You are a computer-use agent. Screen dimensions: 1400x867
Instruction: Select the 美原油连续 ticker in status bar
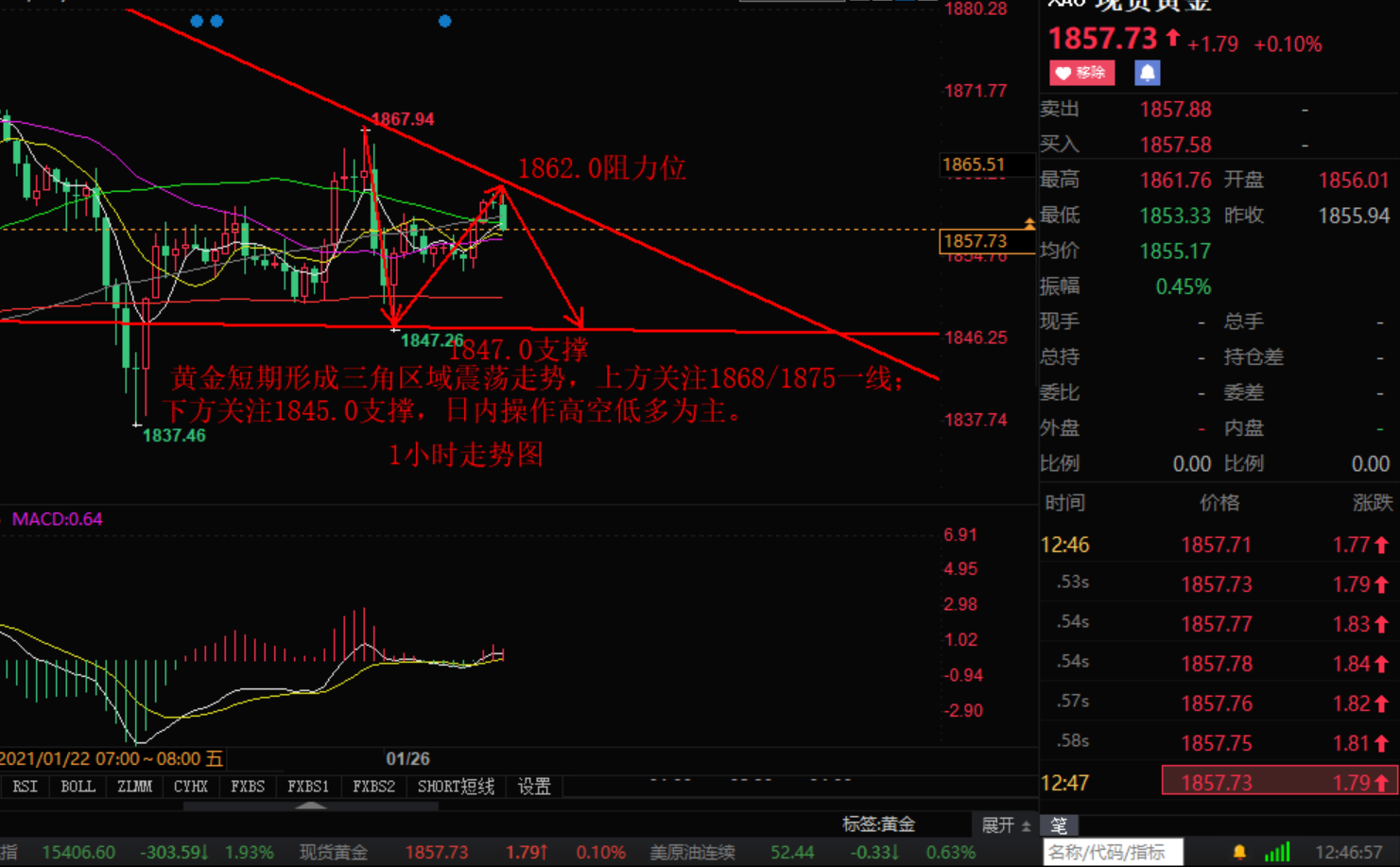(x=692, y=853)
